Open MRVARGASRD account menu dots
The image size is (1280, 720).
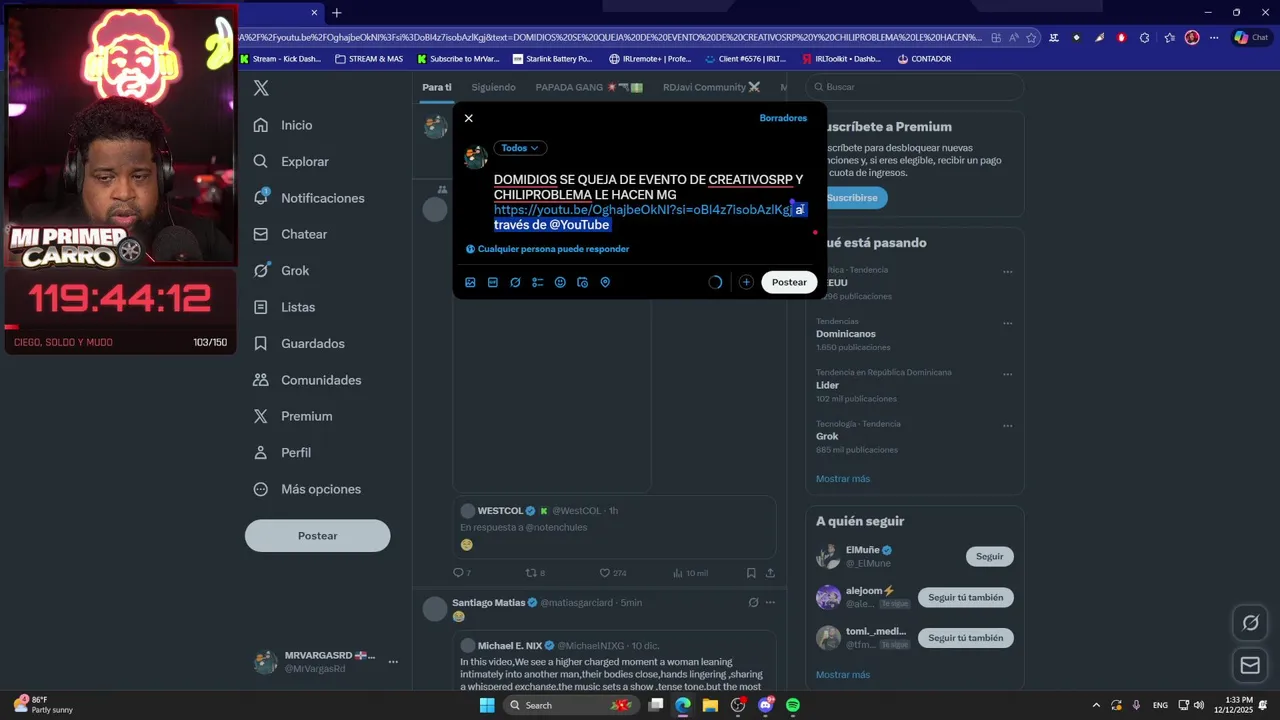pos(393,662)
